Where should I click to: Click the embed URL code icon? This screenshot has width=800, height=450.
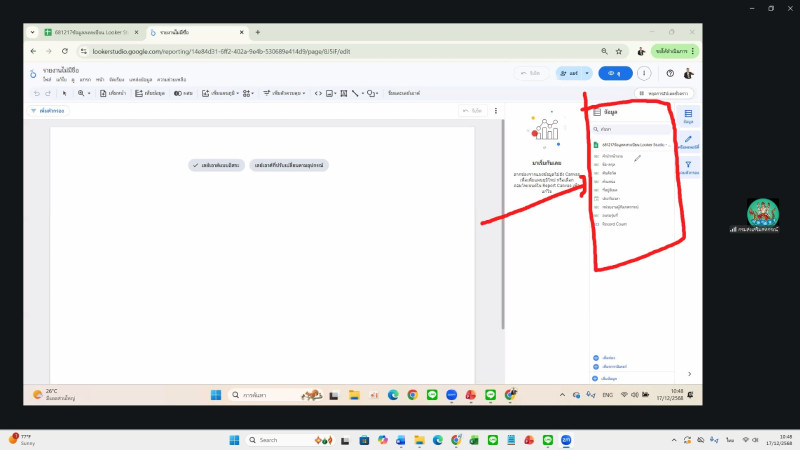coord(318,93)
